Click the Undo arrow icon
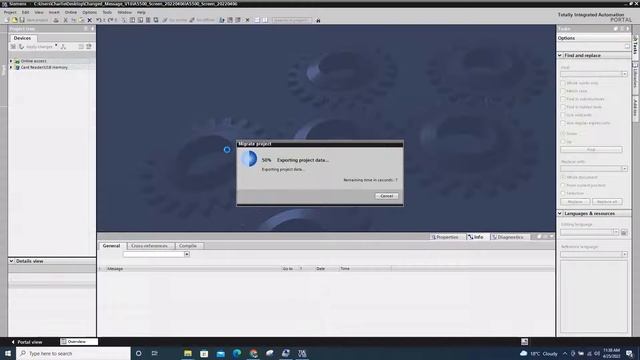 pyautogui.click(x=98, y=20)
